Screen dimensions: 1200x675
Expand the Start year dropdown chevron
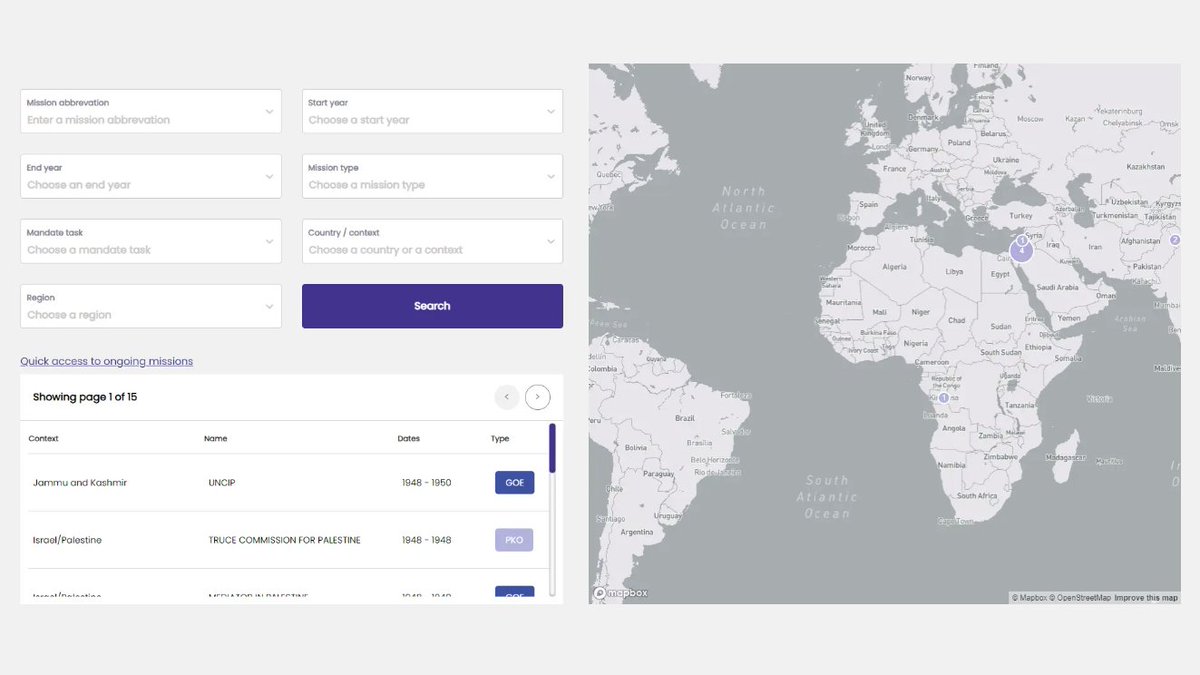pos(551,112)
